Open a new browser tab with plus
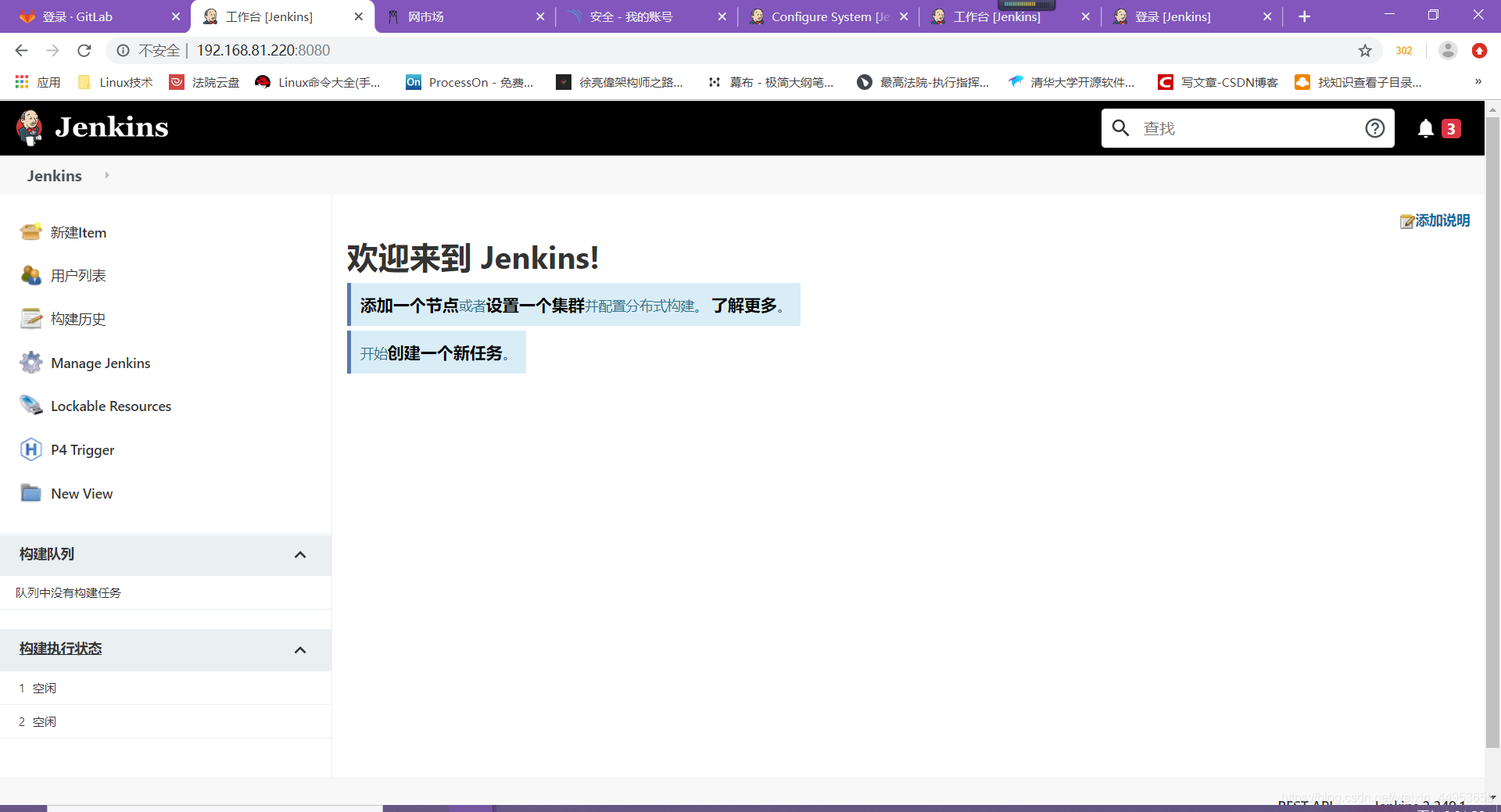Screen dimensions: 1501x812 [1304, 16]
